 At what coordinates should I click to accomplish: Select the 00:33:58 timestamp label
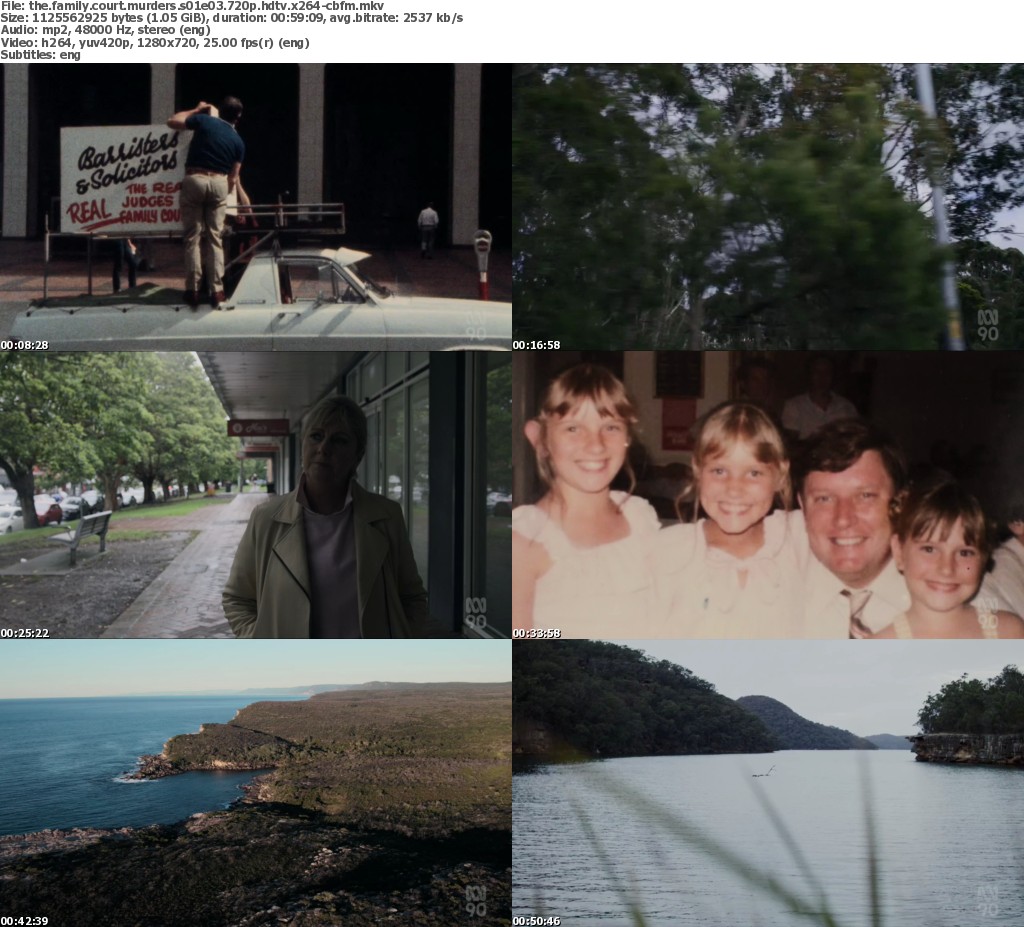(537, 633)
